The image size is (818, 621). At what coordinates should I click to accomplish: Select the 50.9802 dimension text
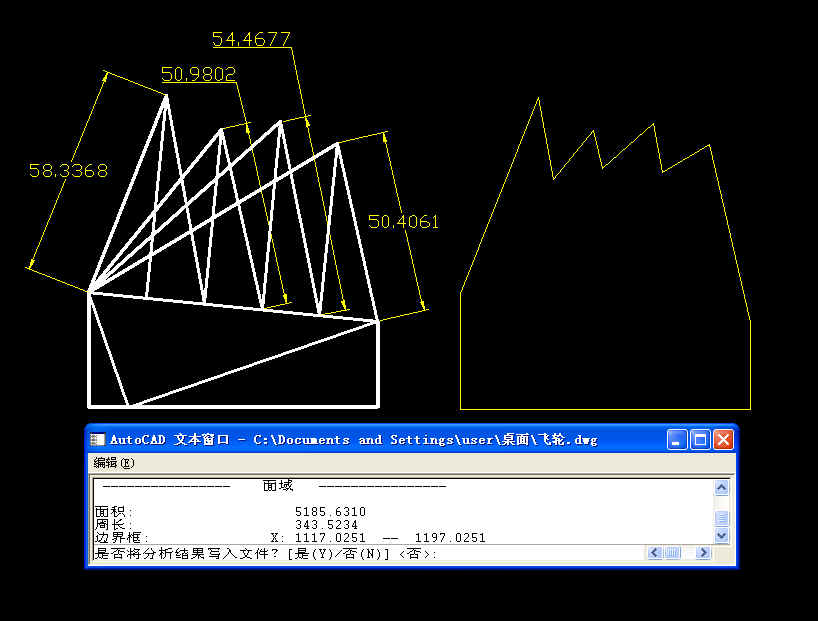click(x=198, y=74)
